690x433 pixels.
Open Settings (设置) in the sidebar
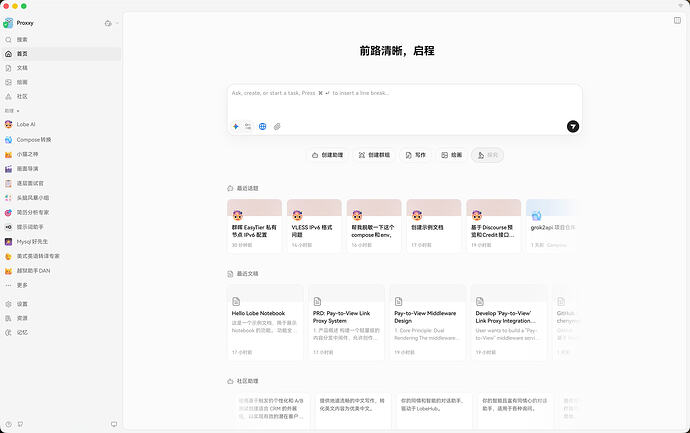click(61, 304)
